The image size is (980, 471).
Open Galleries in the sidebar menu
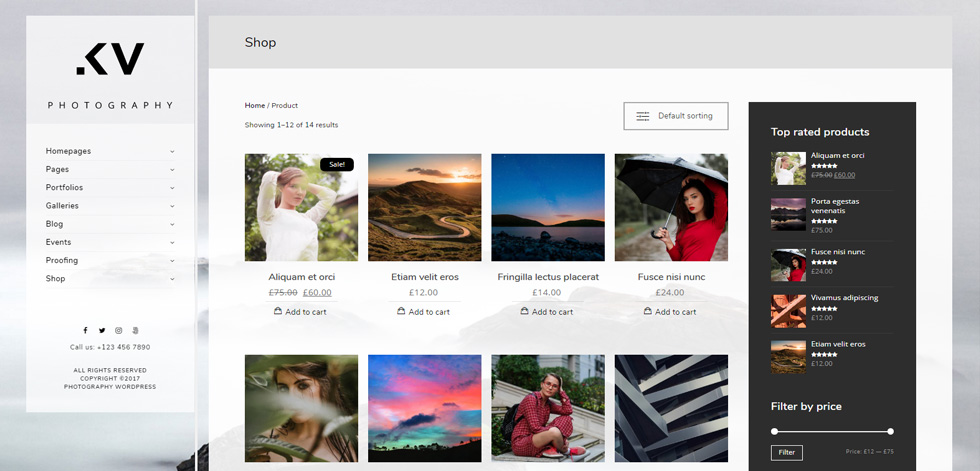62,206
